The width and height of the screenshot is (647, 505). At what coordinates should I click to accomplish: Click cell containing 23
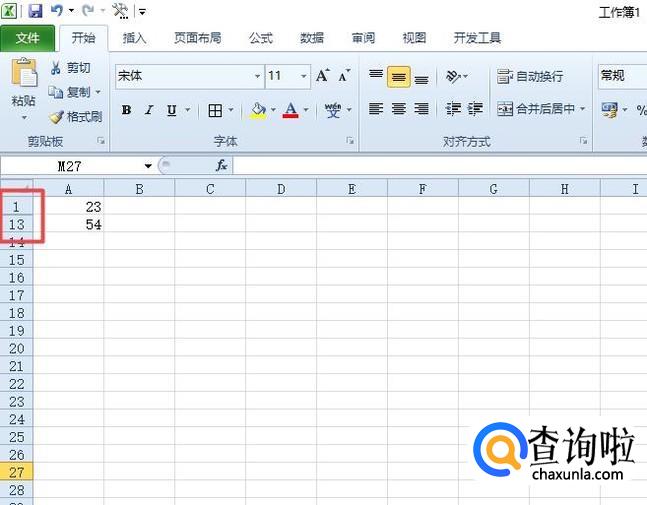point(68,207)
